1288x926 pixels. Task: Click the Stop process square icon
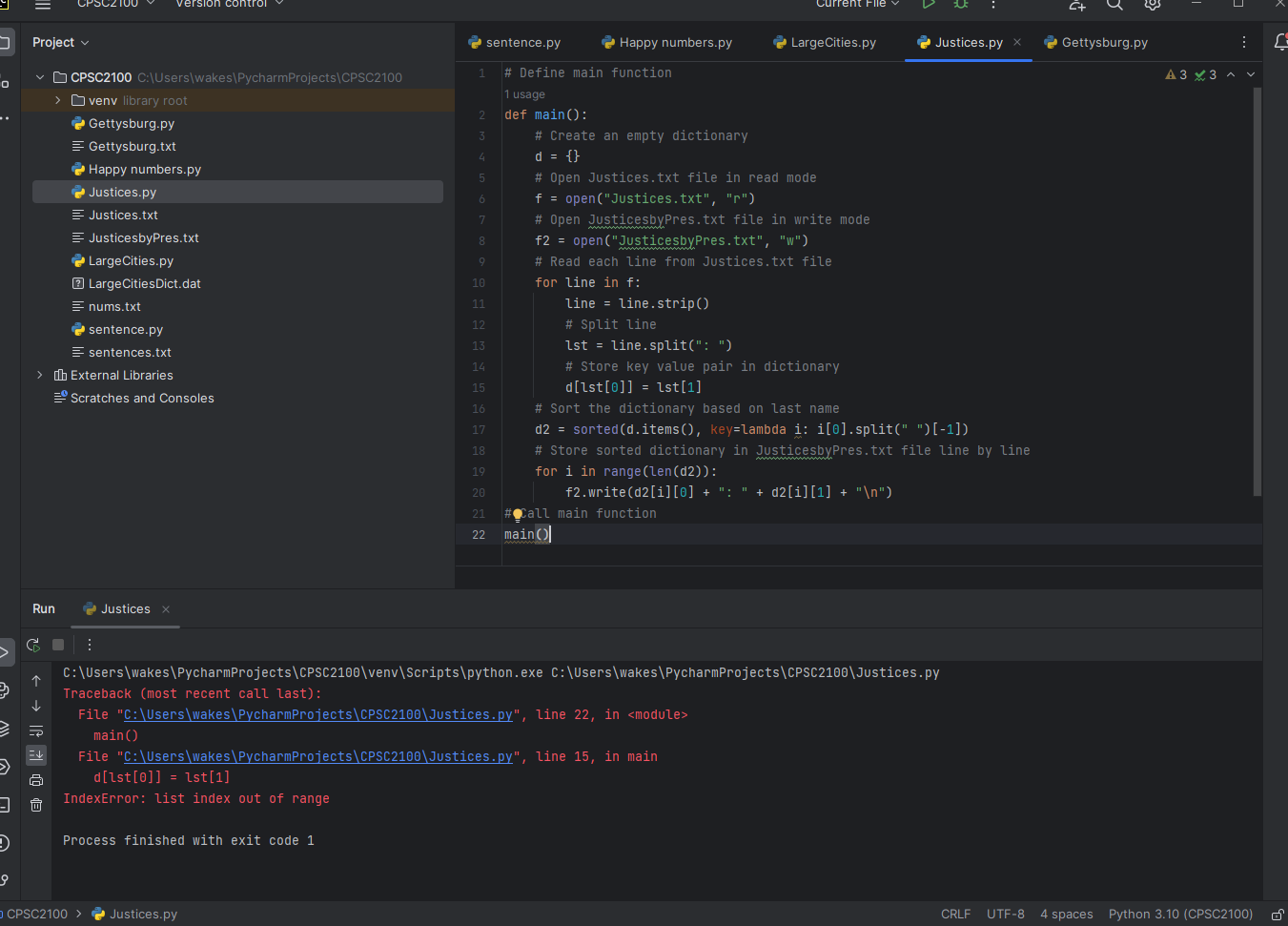point(58,645)
